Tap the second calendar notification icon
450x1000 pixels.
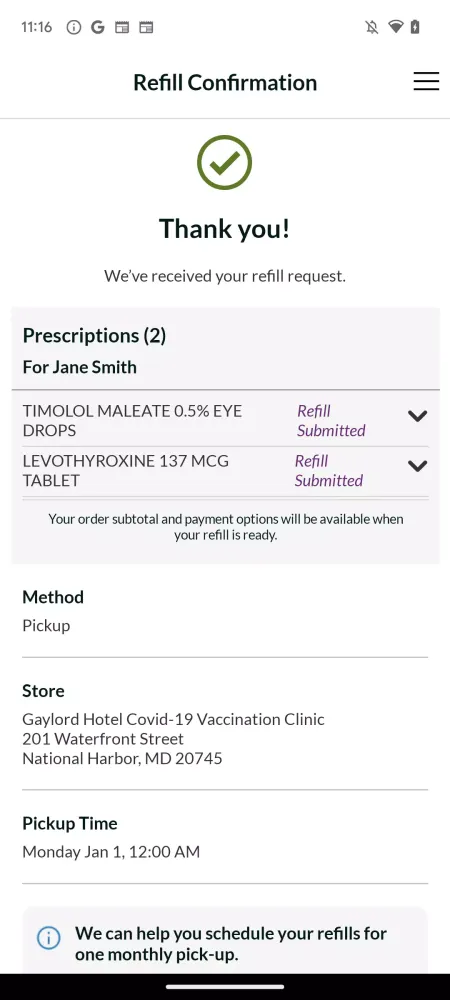click(146, 27)
